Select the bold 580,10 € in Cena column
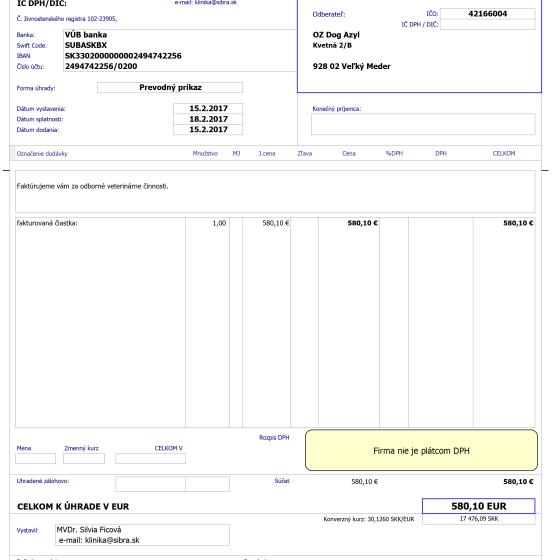Viewport: 560px width, 560px height. click(362, 223)
